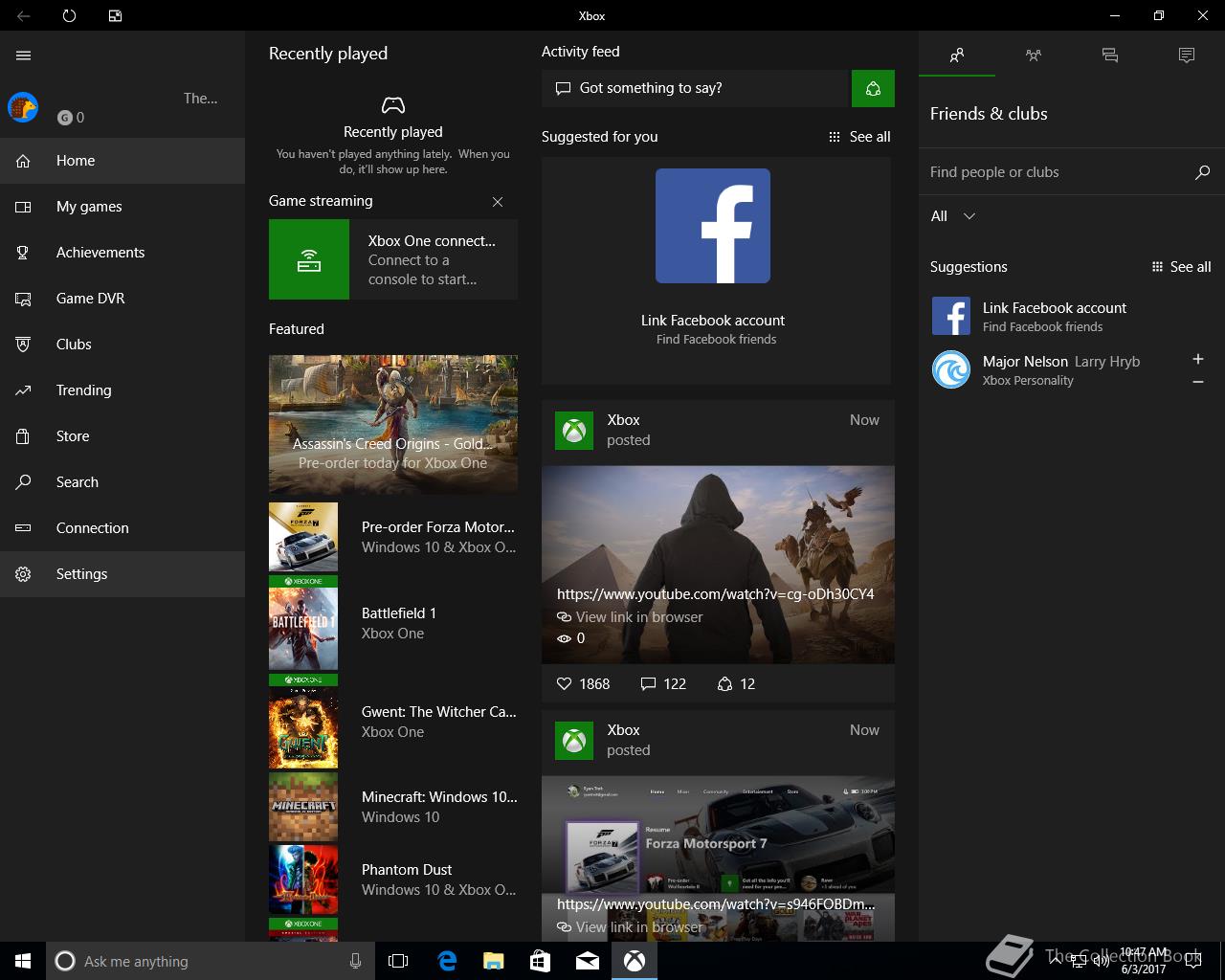Click the 'Got something to say?' field

[x=697, y=88]
